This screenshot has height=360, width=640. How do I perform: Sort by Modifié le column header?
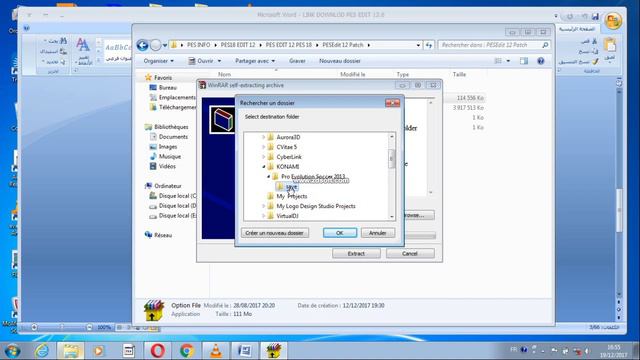click(x=353, y=74)
